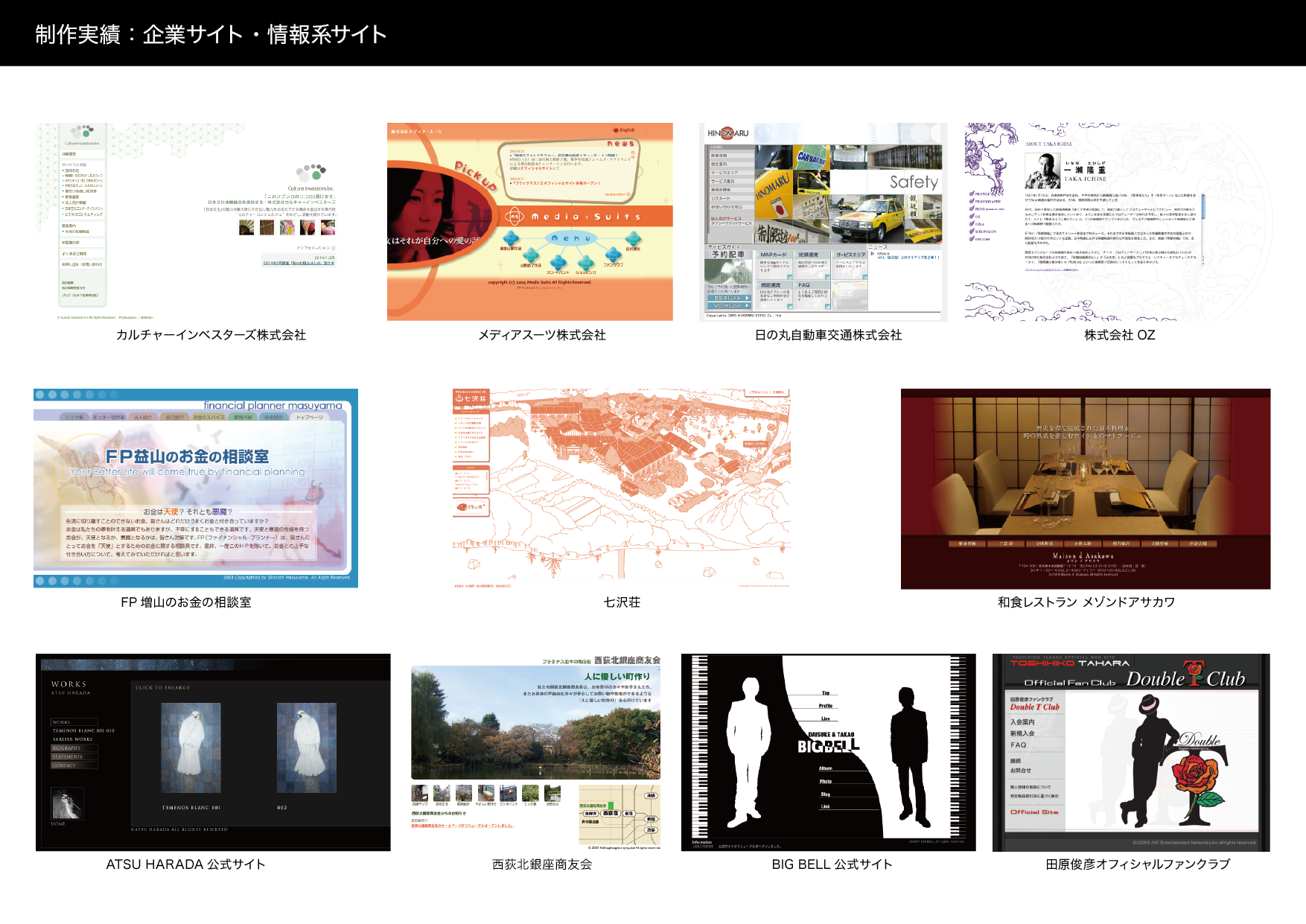The image size is (1306, 924).
Task: Switch to the トップページ tab on FP Masuyama site
Action: click(x=310, y=417)
